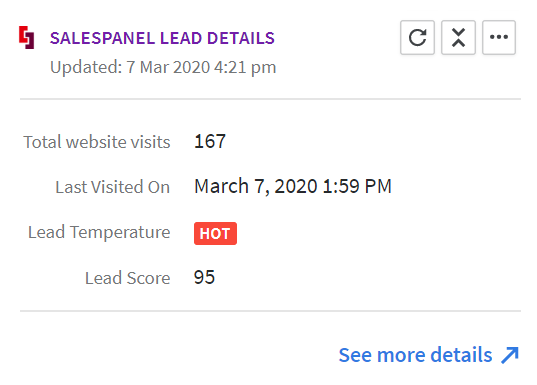Screen dimensions: 537x385
Task: Select the Total website visits value 167
Action: 210,141
